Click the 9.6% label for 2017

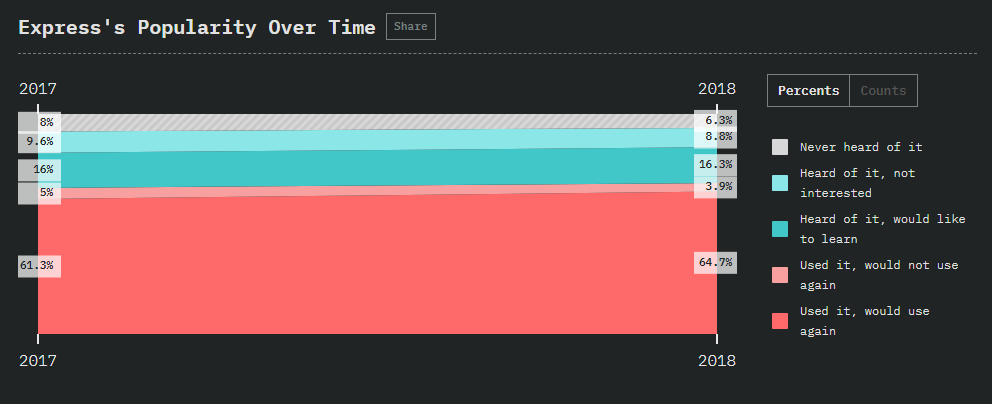pyautogui.click(x=39, y=141)
